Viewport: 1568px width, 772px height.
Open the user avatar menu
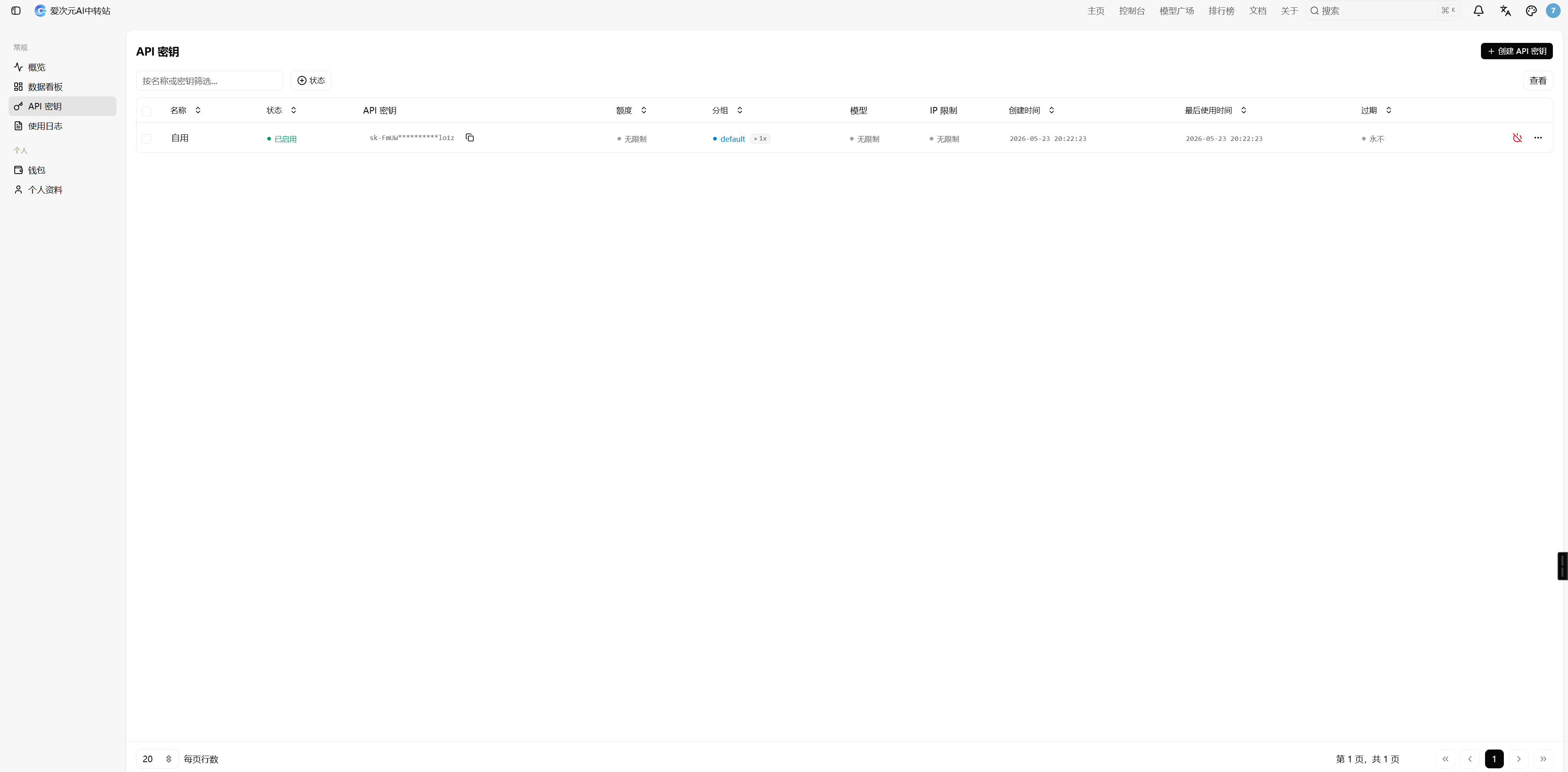pyautogui.click(x=1553, y=11)
